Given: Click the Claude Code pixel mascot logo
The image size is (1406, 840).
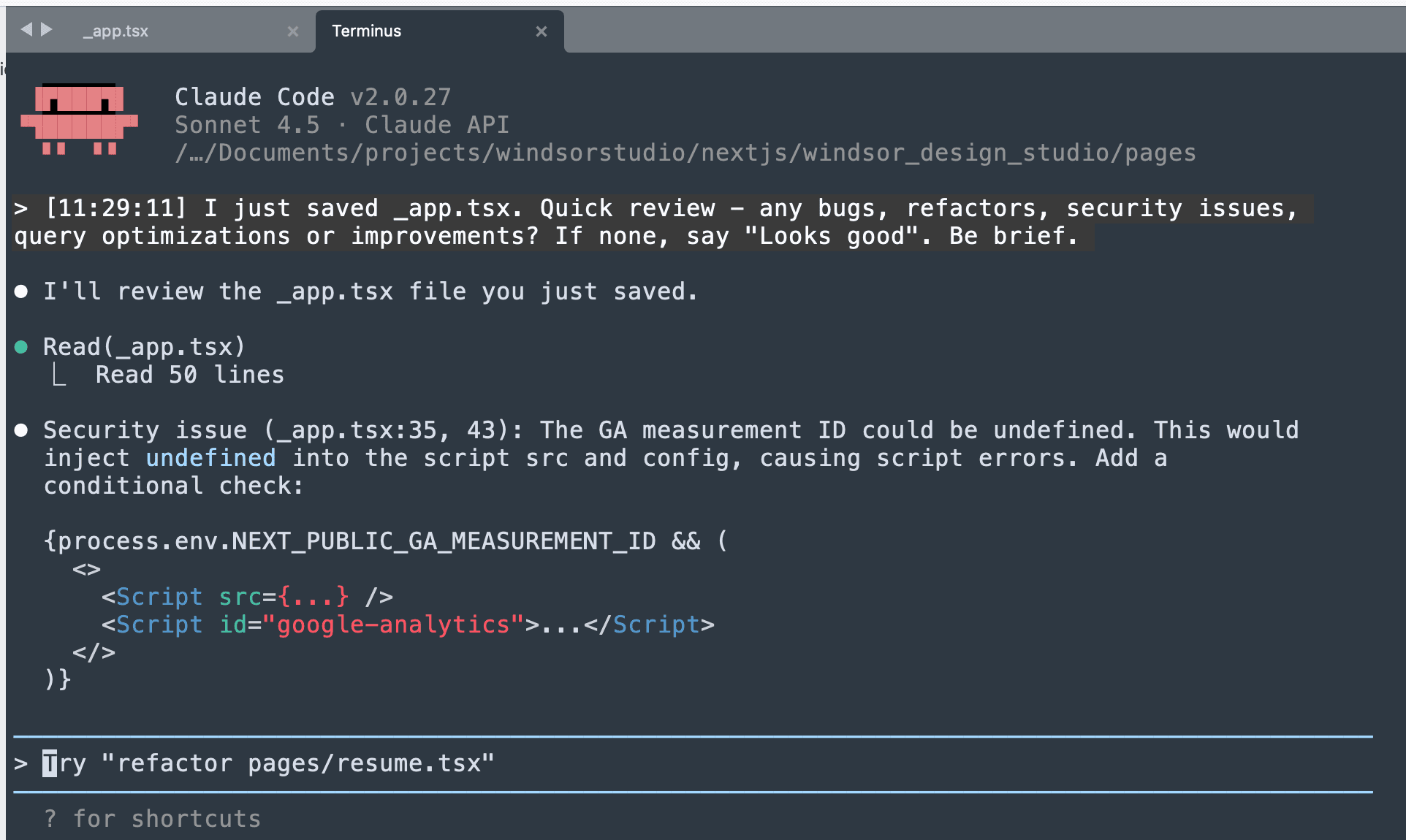Looking at the screenshot, I should [x=79, y=119].
